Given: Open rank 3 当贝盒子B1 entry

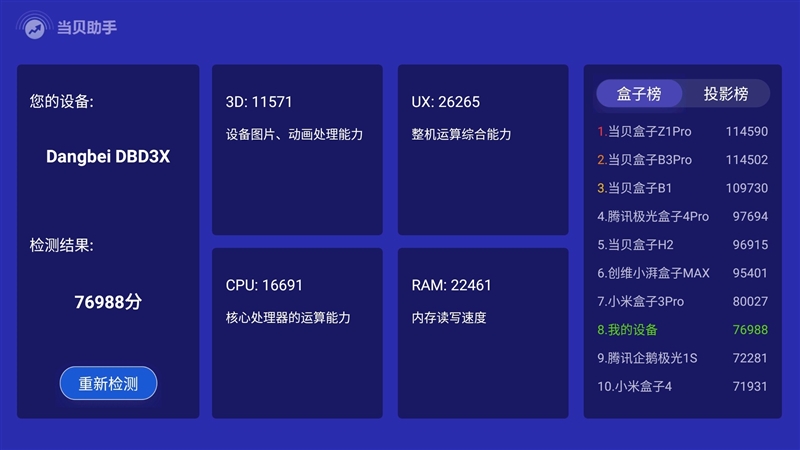Looking at the screenshot, I should (682, 188).
